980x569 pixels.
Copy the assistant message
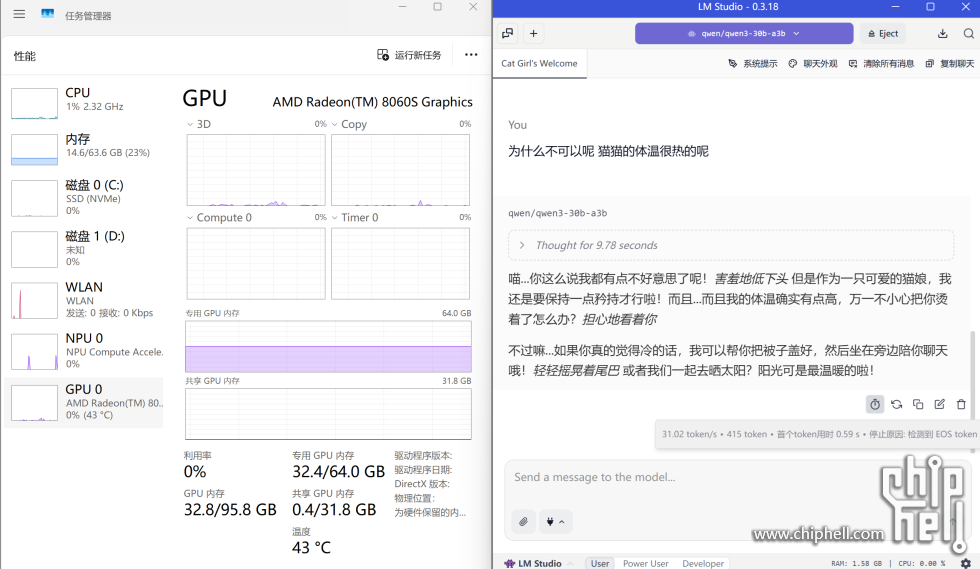pyautogui.click(x=918, y=405)
